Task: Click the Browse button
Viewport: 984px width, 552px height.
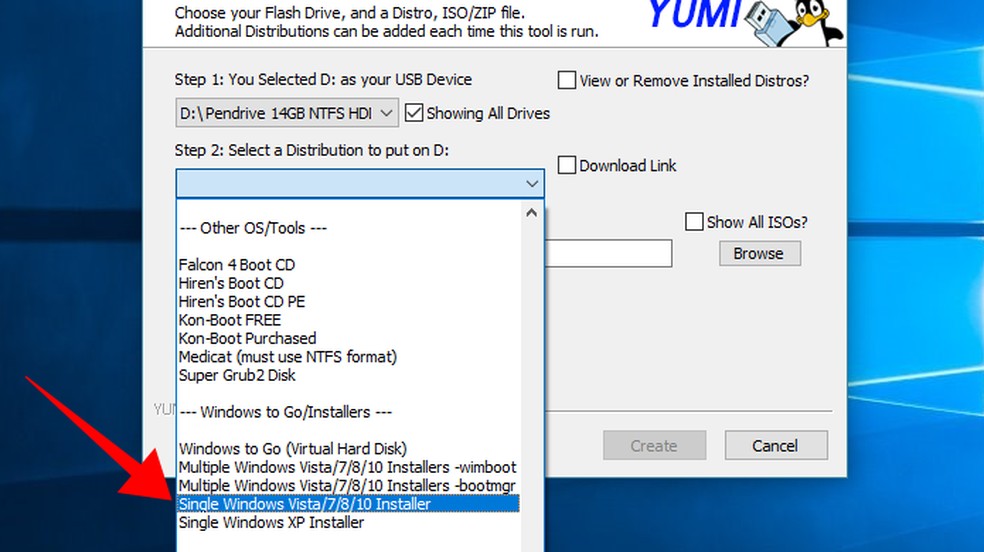Action: click(x=759, y=253)
